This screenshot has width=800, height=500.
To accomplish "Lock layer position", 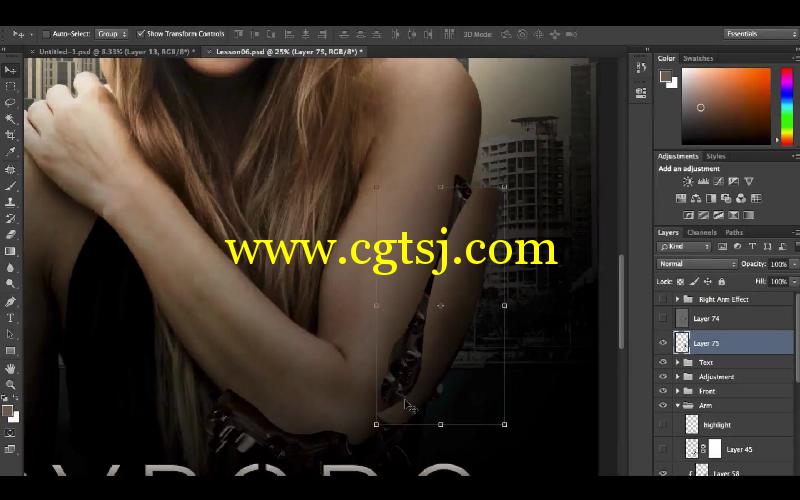I will tap(708, 282).
